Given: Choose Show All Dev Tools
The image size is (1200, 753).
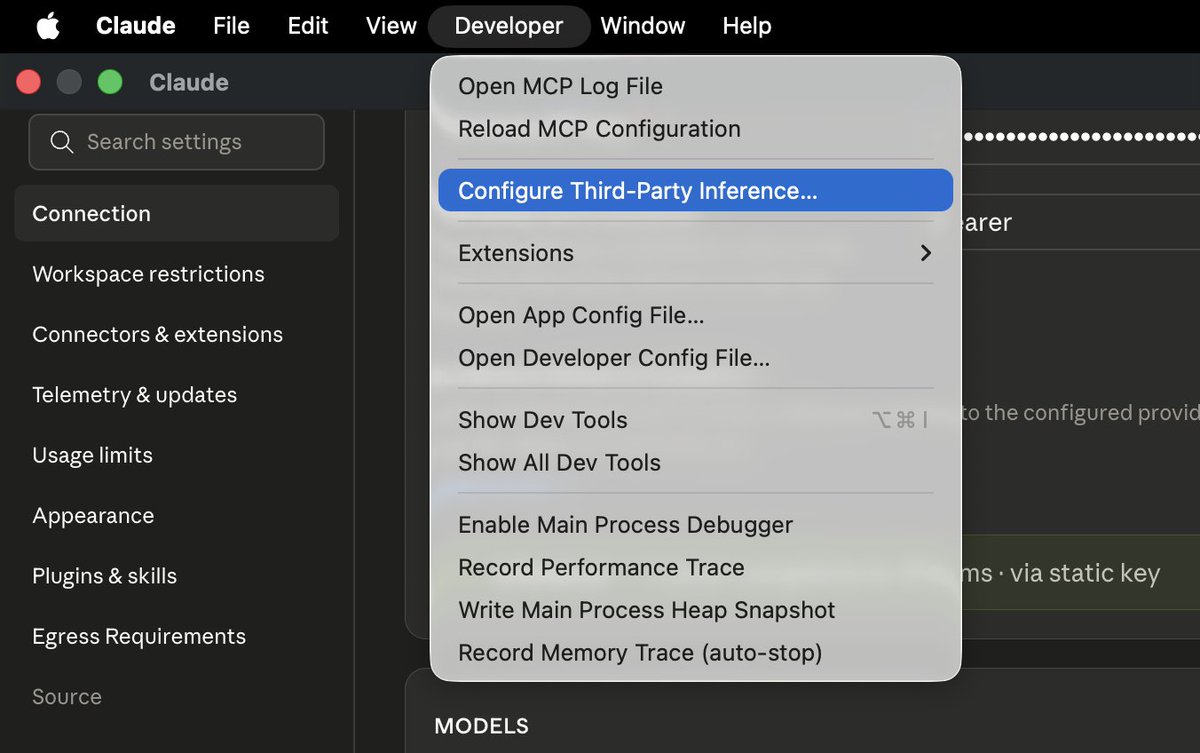Looking at the screenshot, I should pos(695,463).
